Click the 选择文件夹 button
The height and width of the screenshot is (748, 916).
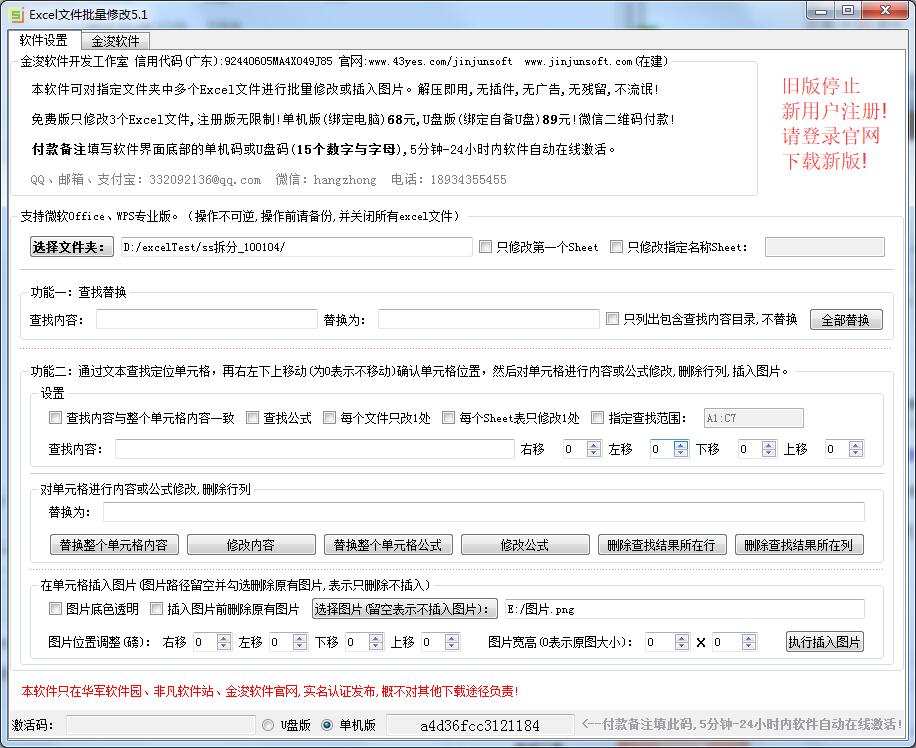[x=71, y=247]
